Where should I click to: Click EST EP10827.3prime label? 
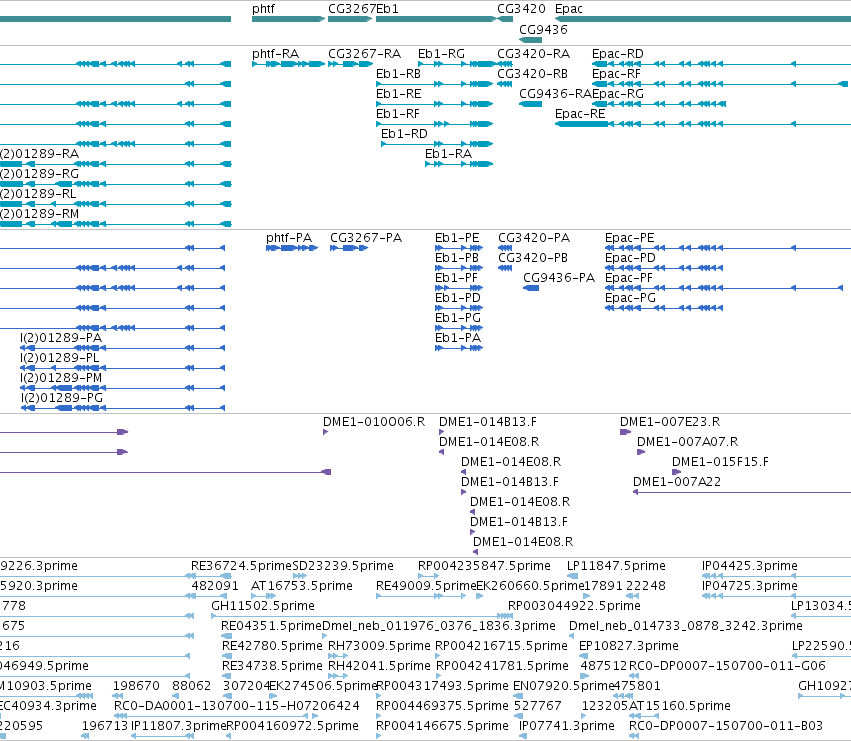628,646
